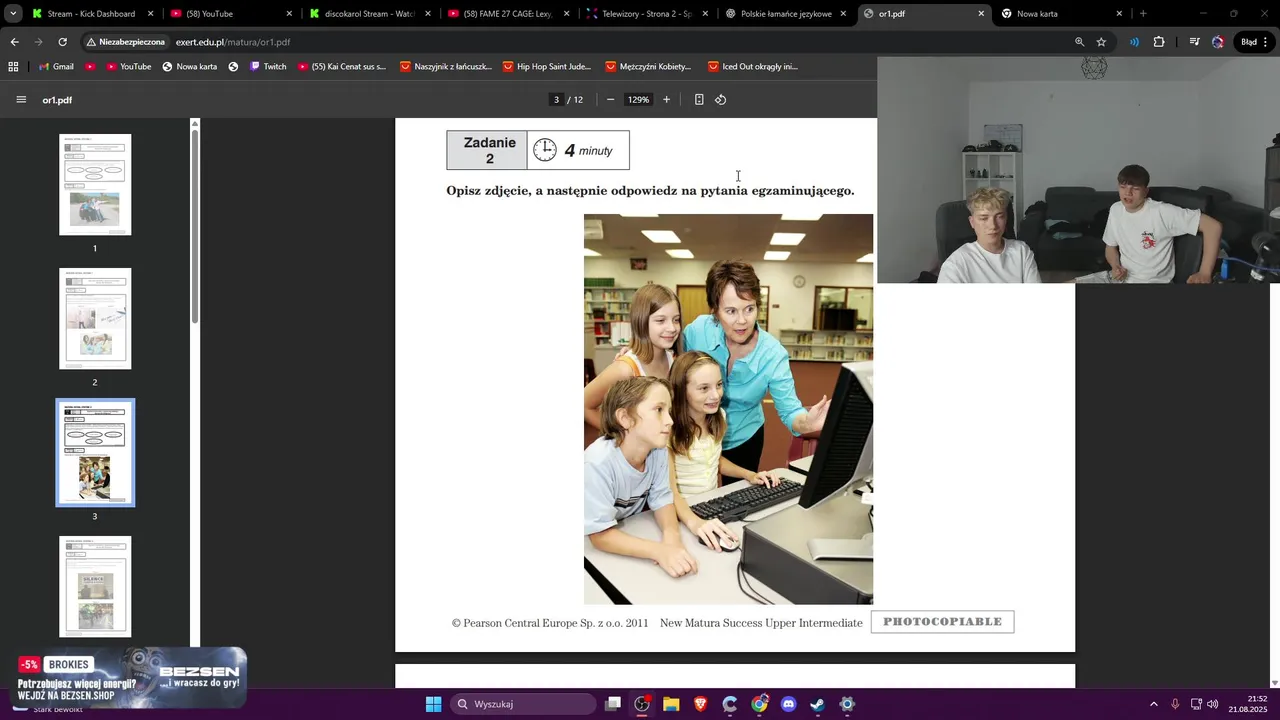Image resolution: width=1280 pixels, height=720 pixels.
Task: Open the Iced Out okrągły bookmark
Action: pos(753,66)
